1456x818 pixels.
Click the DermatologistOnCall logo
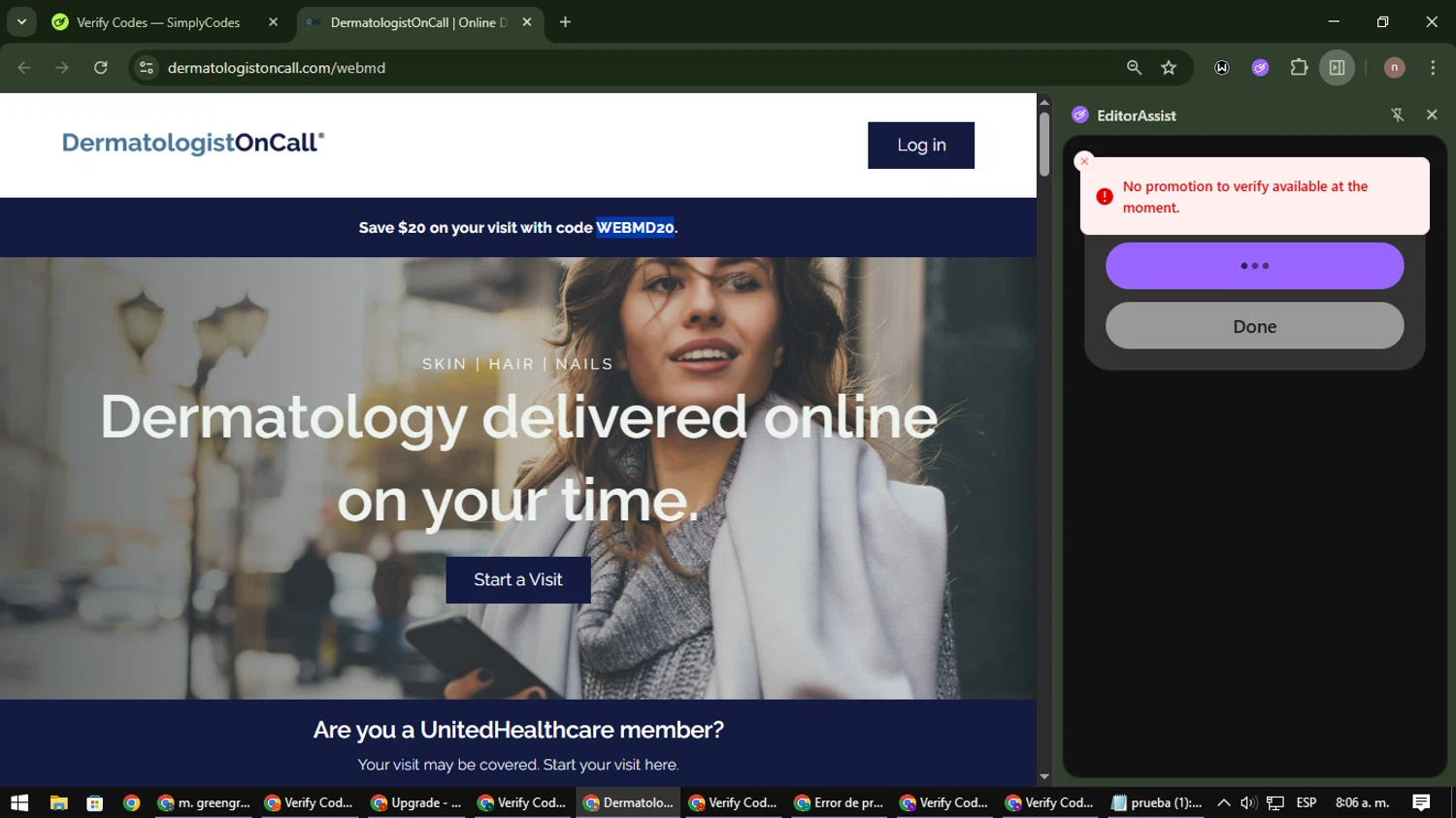click(x=193, y=144)
